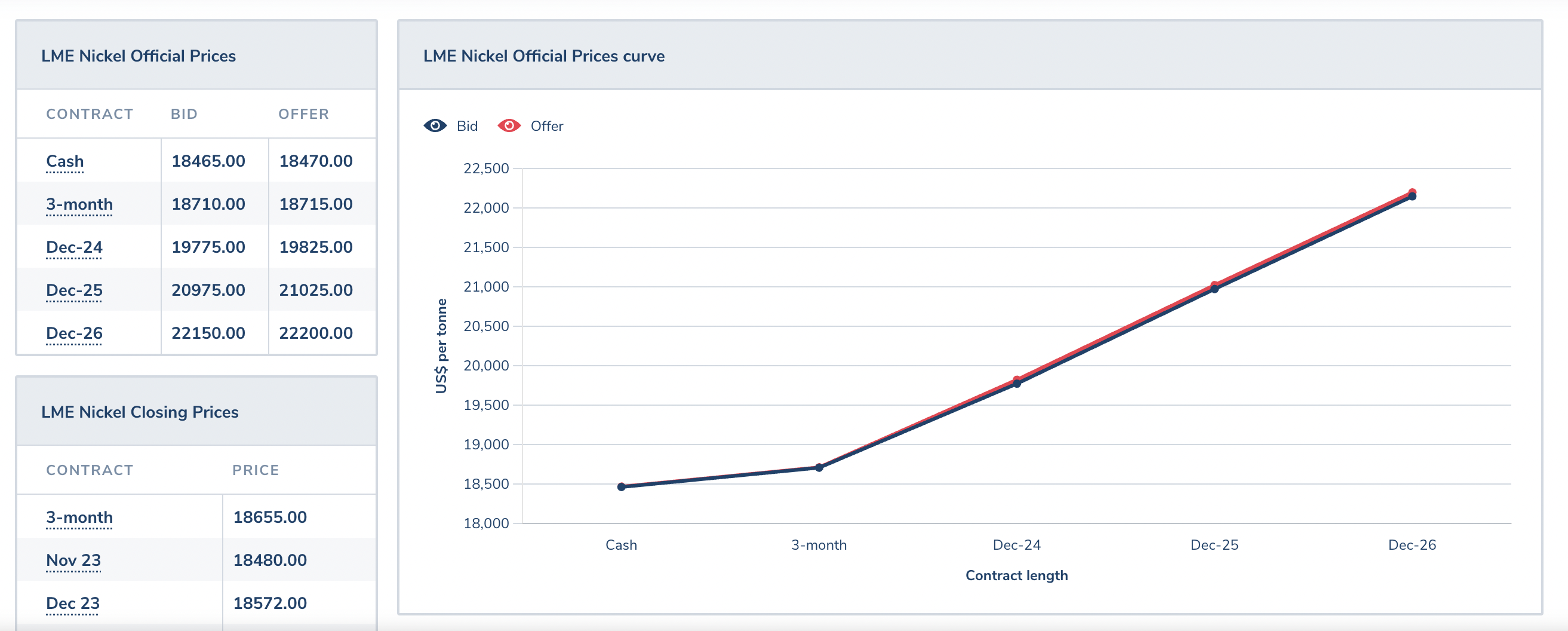Click the Dec-24 x-axis label
The image size is (1568, 631).
1016,545
